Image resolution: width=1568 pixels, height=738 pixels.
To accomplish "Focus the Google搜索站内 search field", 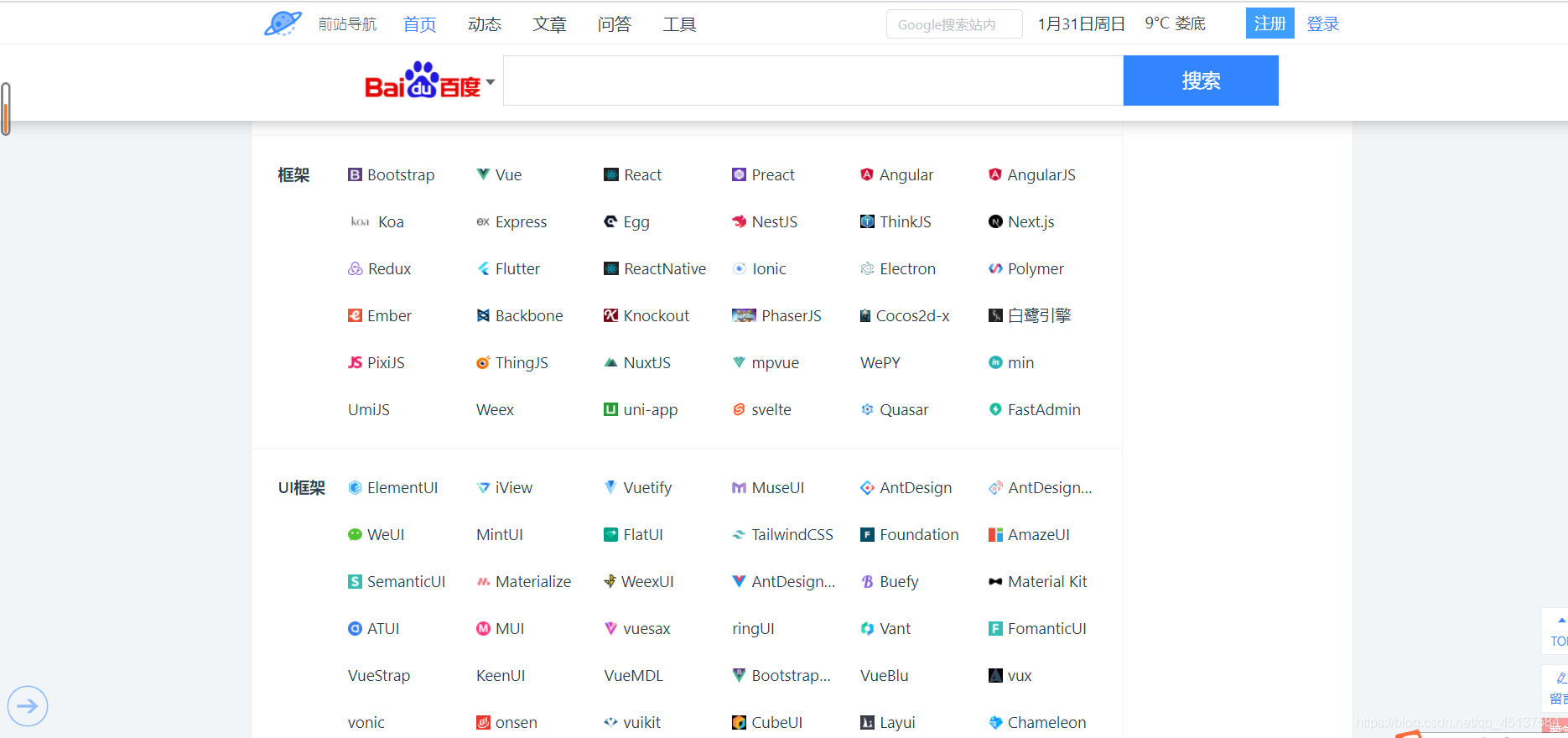I will click(x=954, y=24).
